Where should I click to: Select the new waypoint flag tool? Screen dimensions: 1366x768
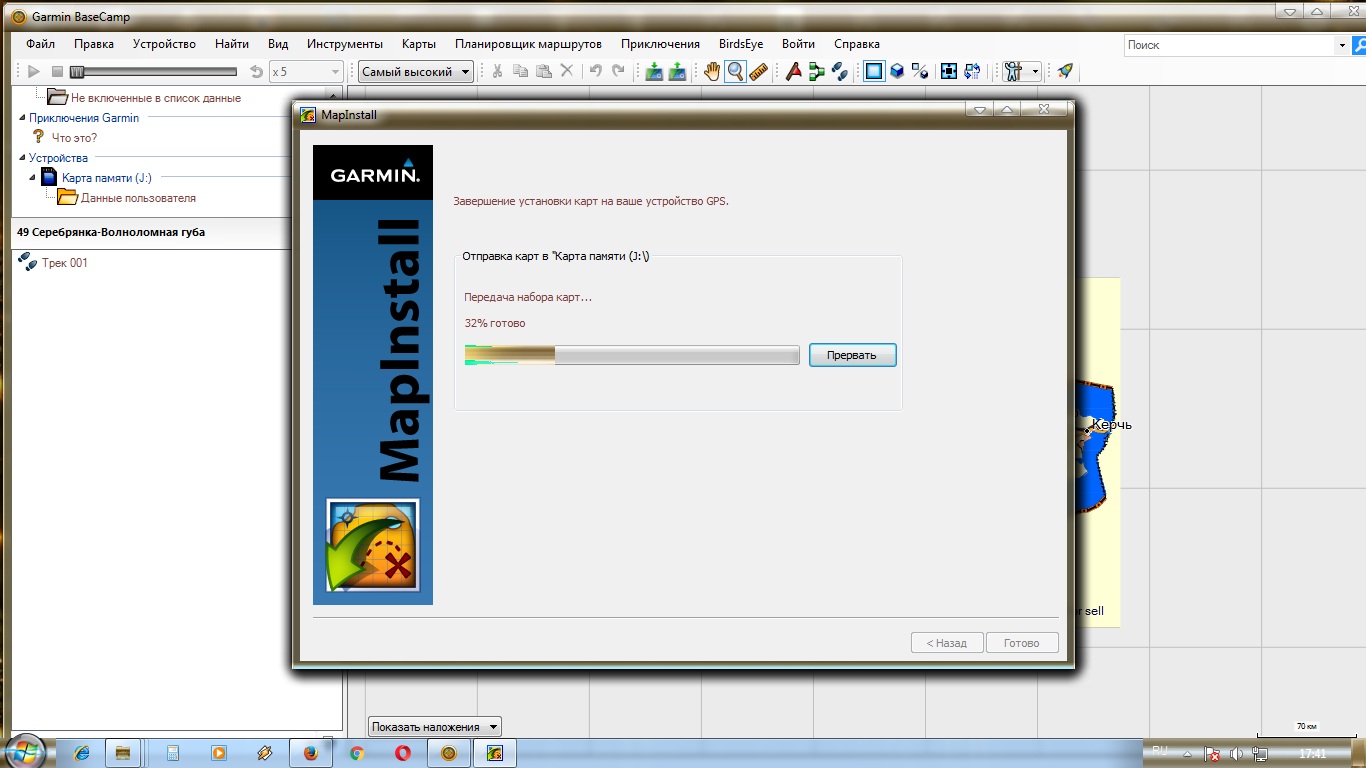793,71
